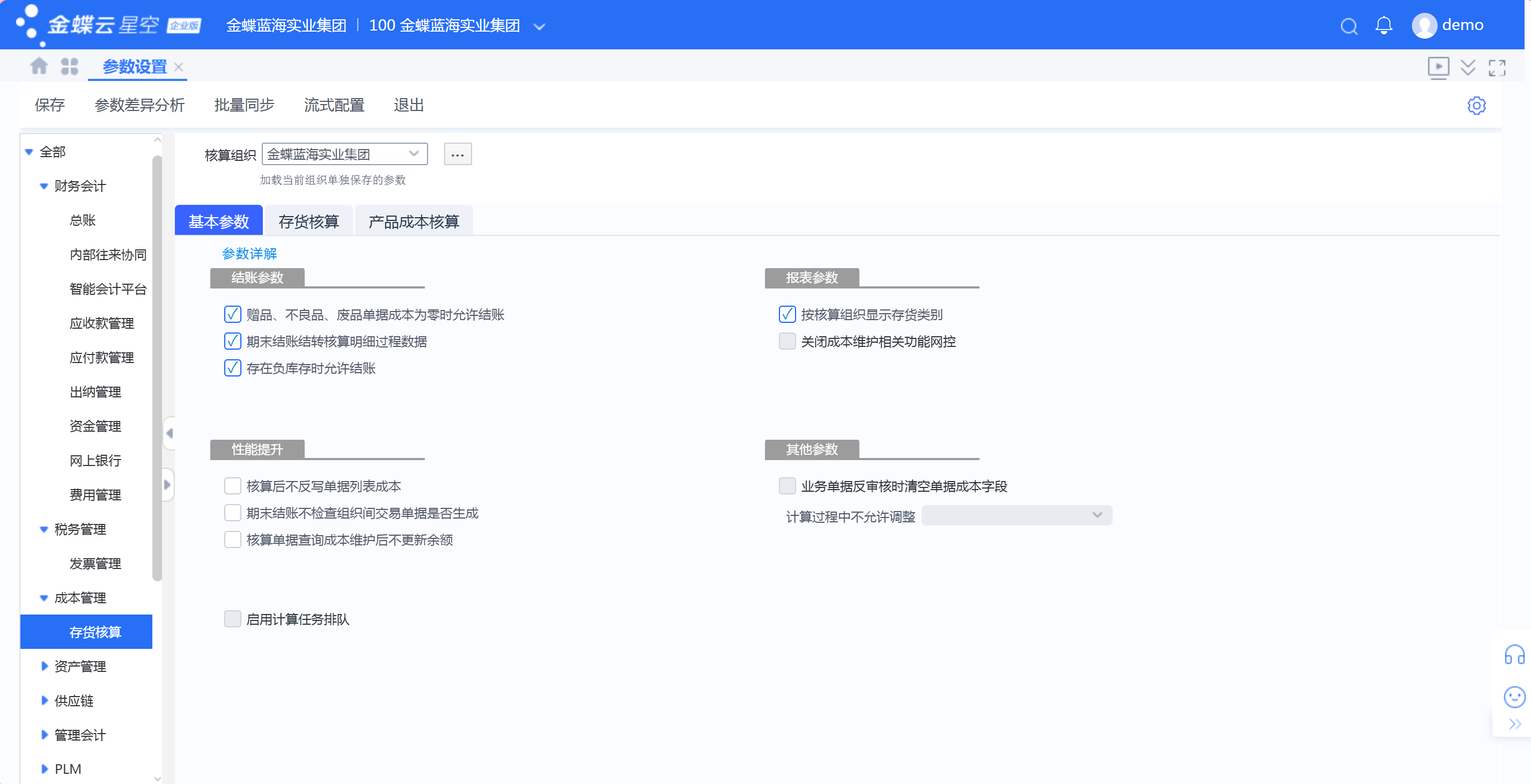Click the ellipsis button beside 核算组织
The image size is (1531, 784).
(x=458, y=154)
